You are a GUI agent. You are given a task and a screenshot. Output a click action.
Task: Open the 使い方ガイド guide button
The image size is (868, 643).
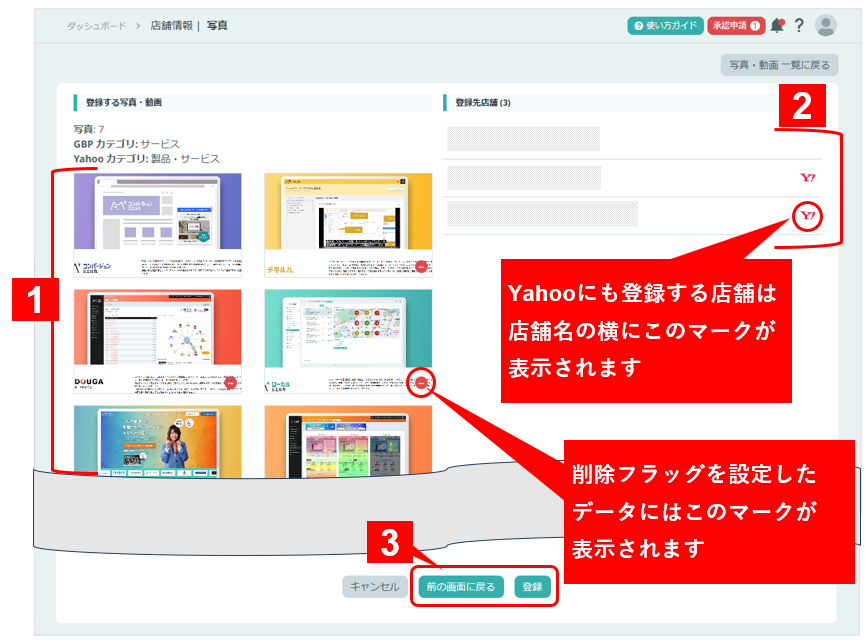pyautogui.click(x=665, y=26)
